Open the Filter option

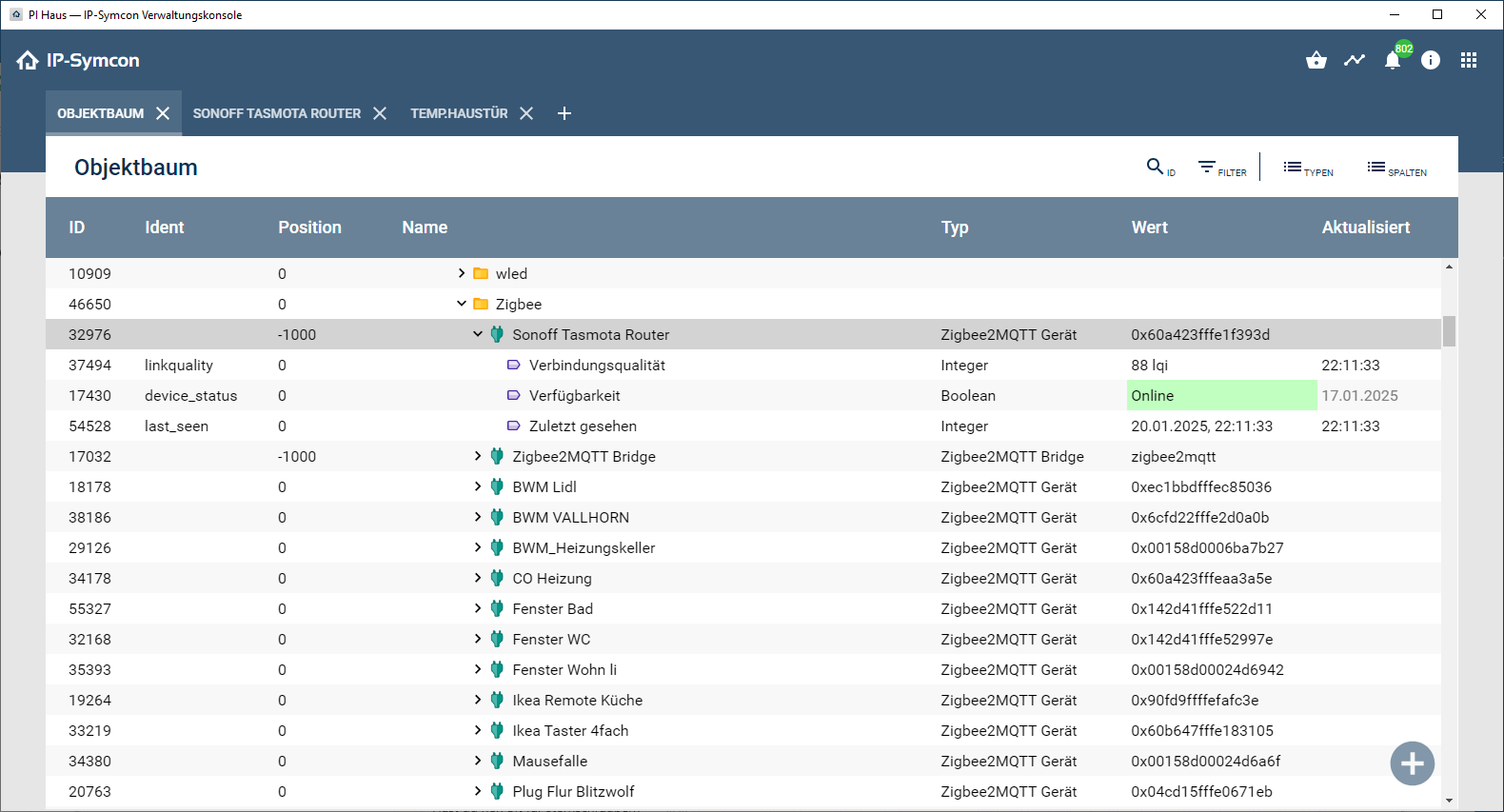coord(1222,168)
